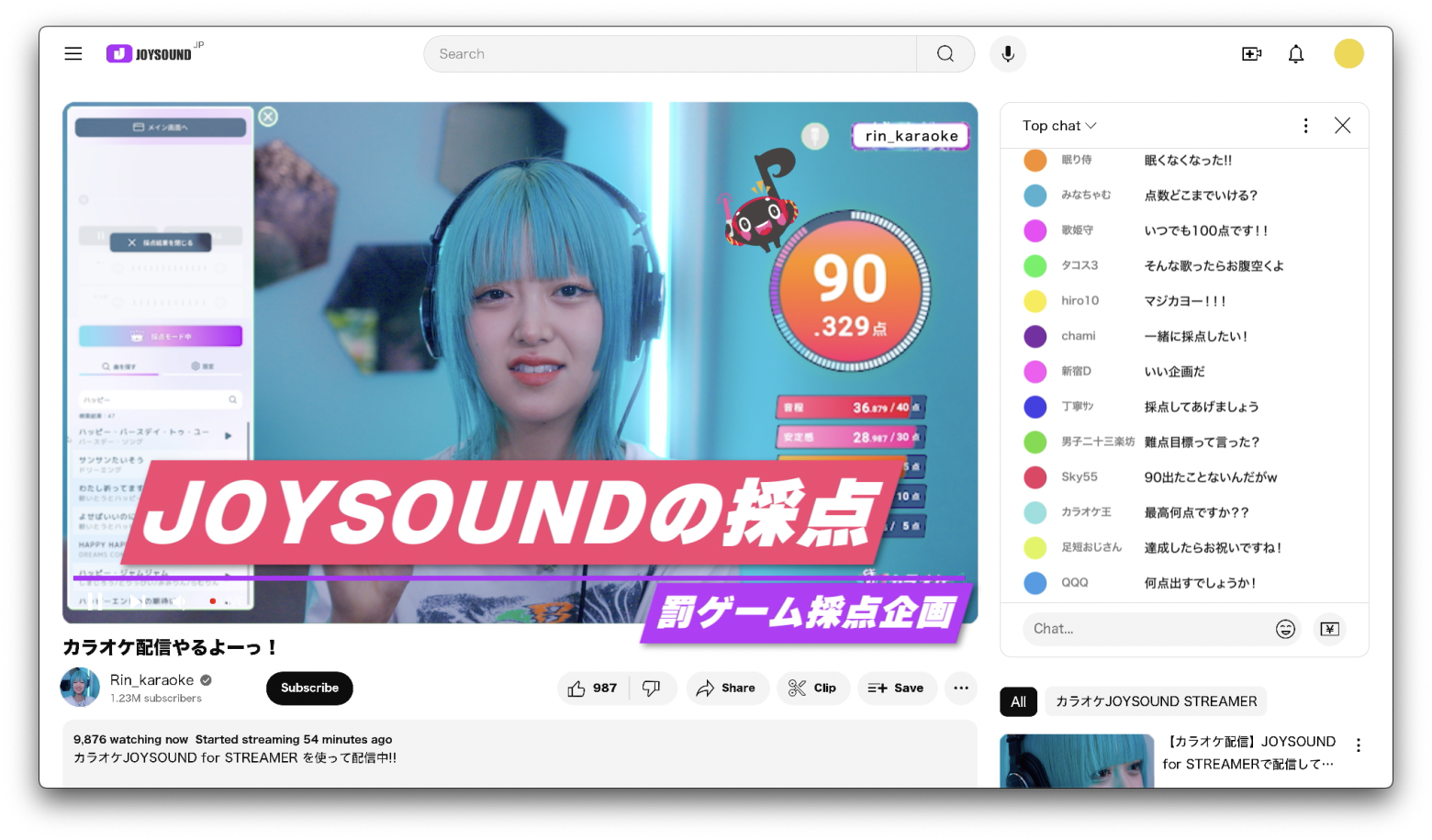The width and height of the screenshot is (1432, 840).
Task: Click chat message 何点出すでしょうか!
Action: coord(1200,583)
